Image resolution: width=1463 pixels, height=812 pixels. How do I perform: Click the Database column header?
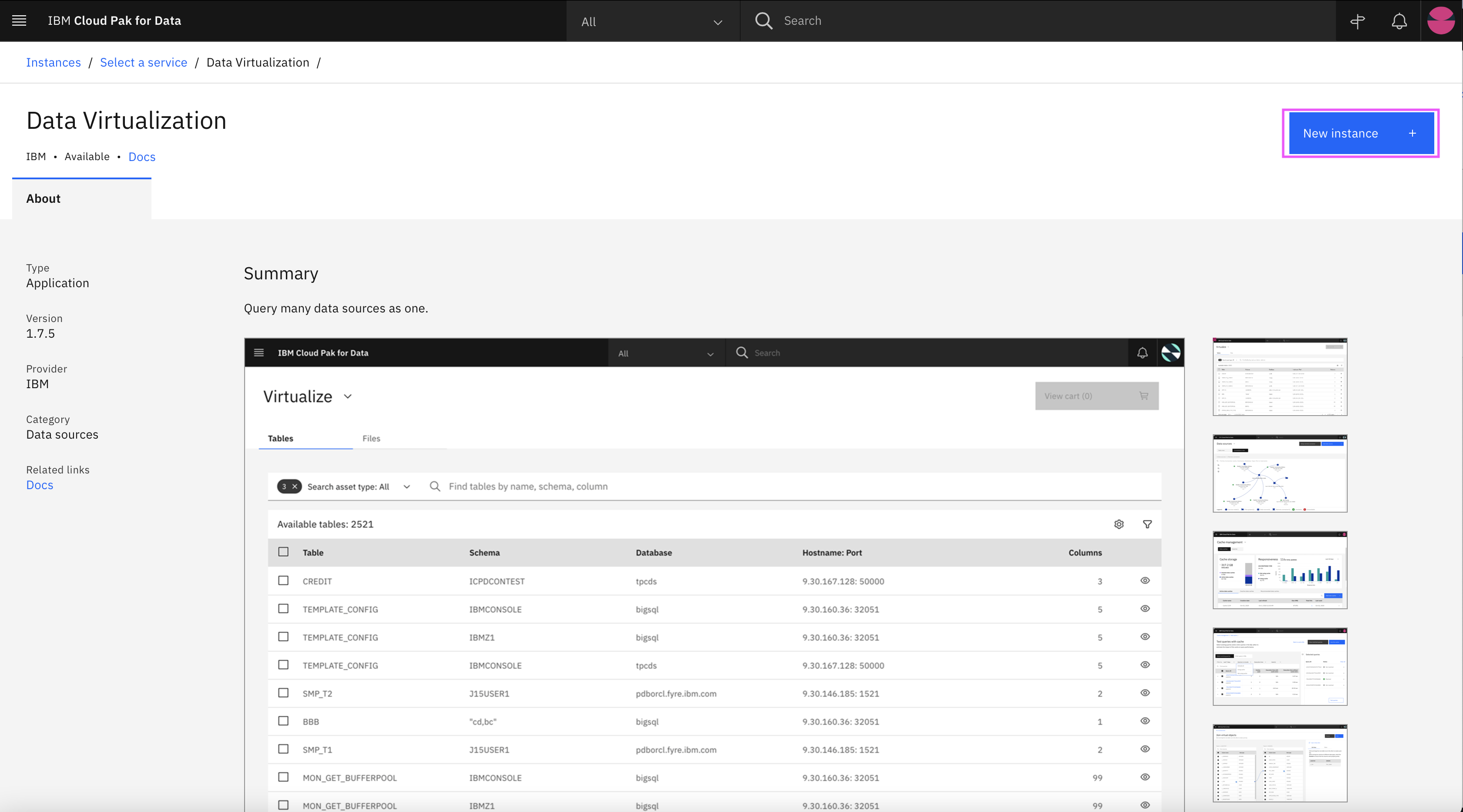tap(654, 553)
